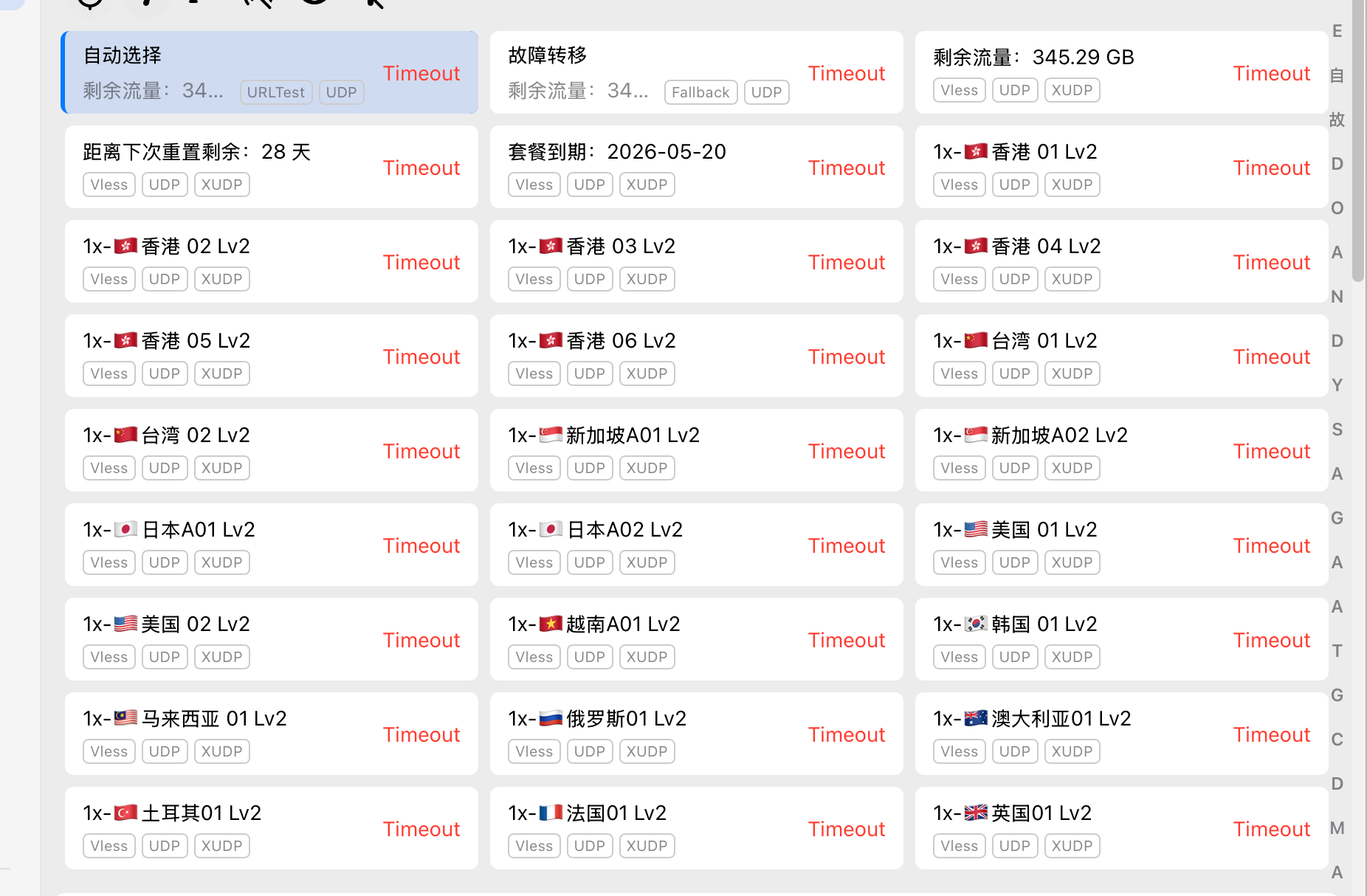Click the UK flag on 英国01 Lv2
The height and width of the screenshot is (896, 1367).
[x=976, y=813]
